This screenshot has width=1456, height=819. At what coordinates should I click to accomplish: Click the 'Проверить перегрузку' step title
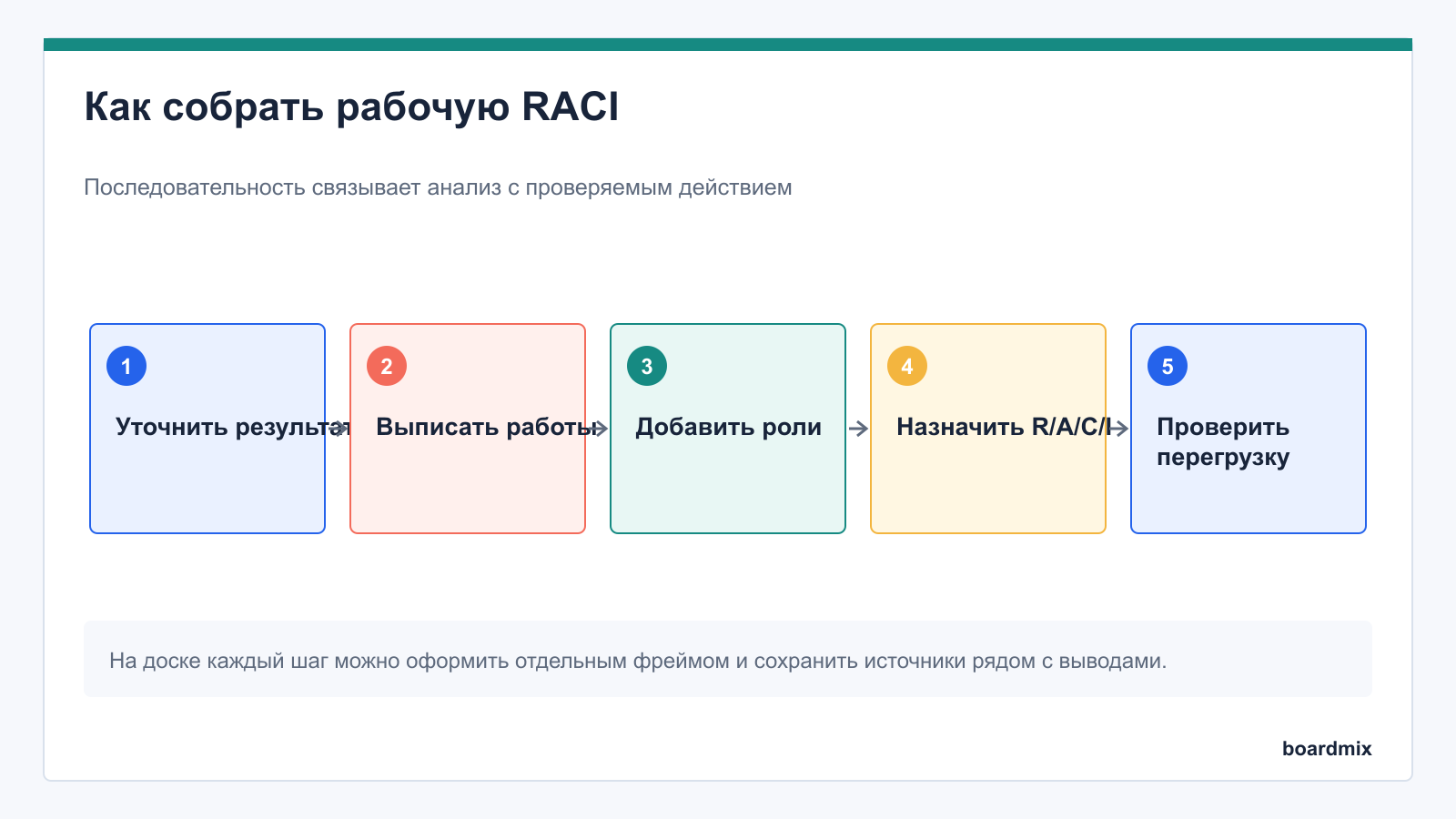click(x=1223, y=441)
